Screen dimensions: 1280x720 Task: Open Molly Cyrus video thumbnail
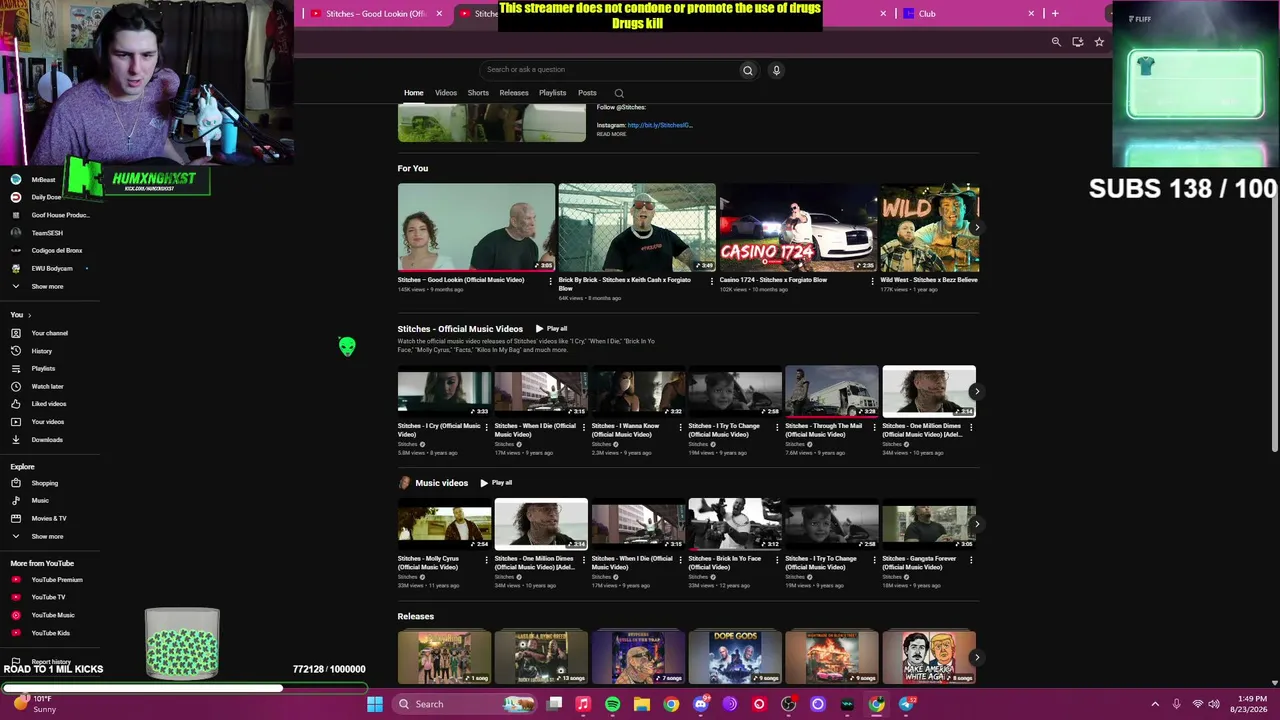[x=444, y=524]
